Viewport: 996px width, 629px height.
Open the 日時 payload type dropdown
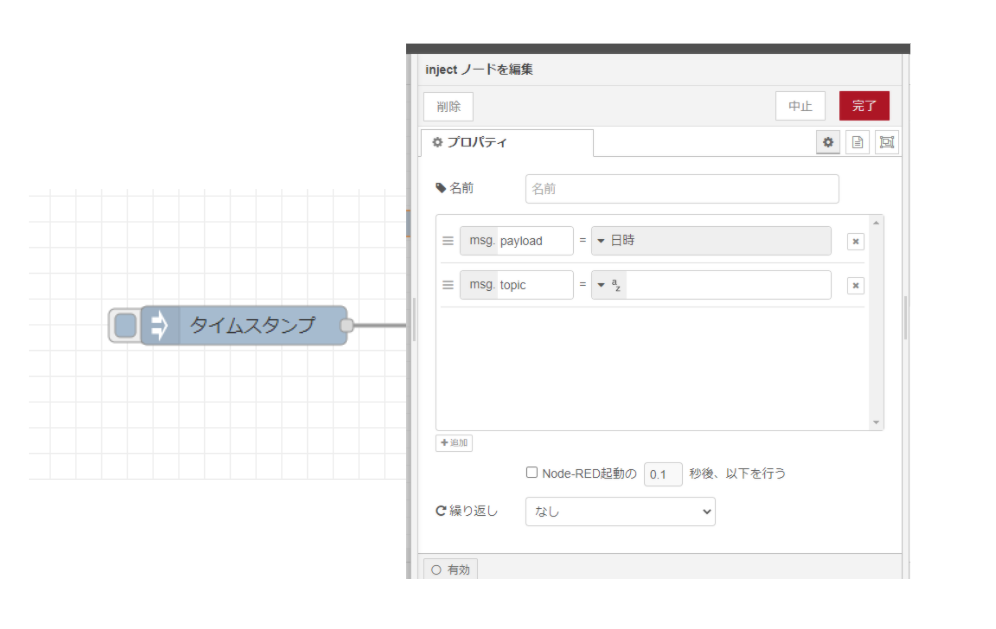tap(603, 240)
